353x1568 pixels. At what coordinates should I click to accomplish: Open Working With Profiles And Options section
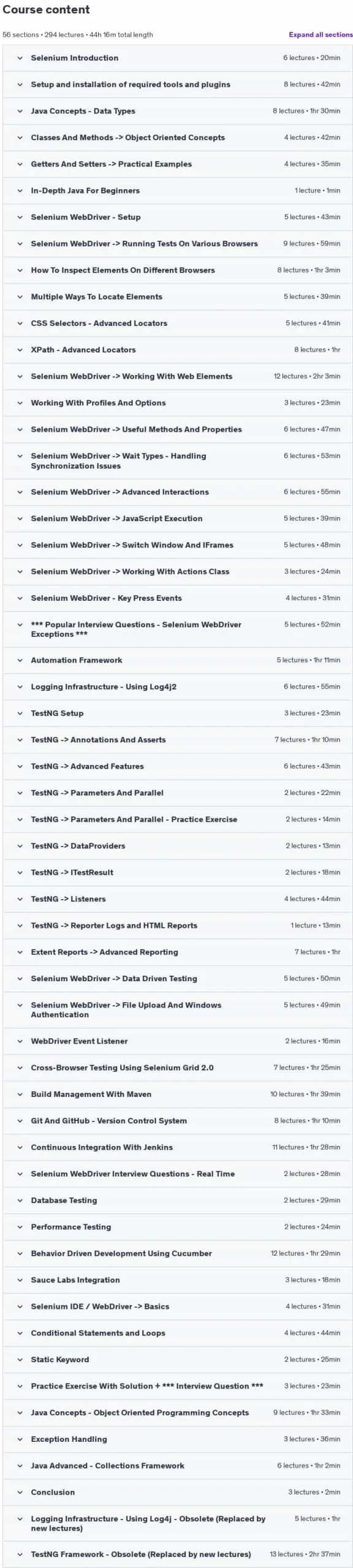point(178,403)
